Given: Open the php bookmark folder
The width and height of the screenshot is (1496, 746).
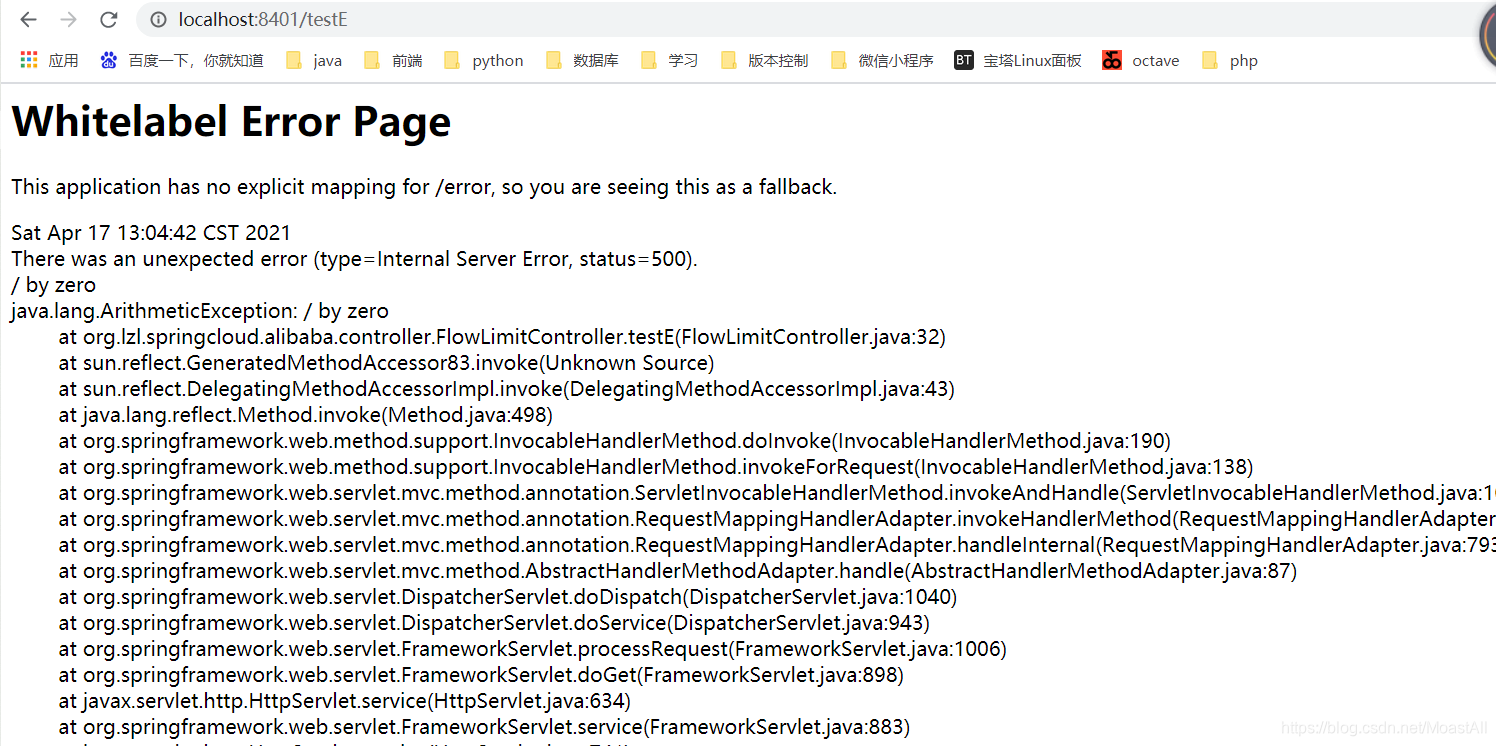Looking at the screenshot, I should 1230,61.
